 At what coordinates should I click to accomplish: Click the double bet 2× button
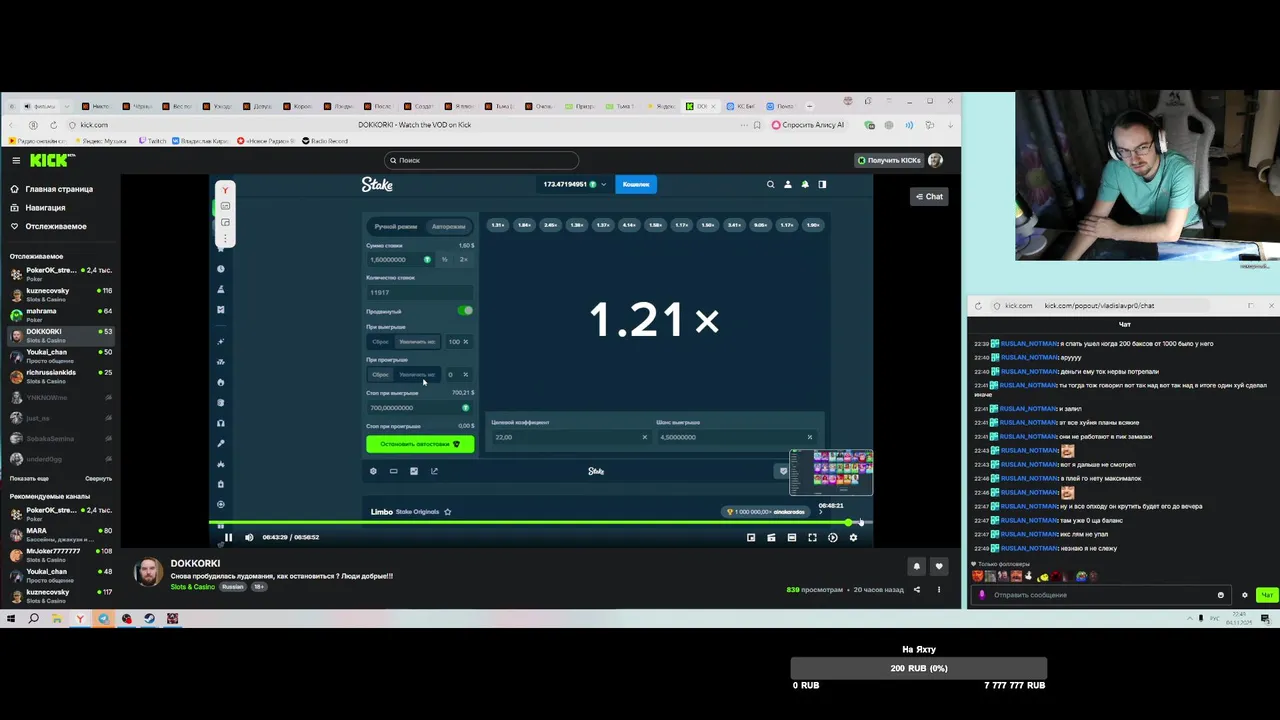pos(463,260)
